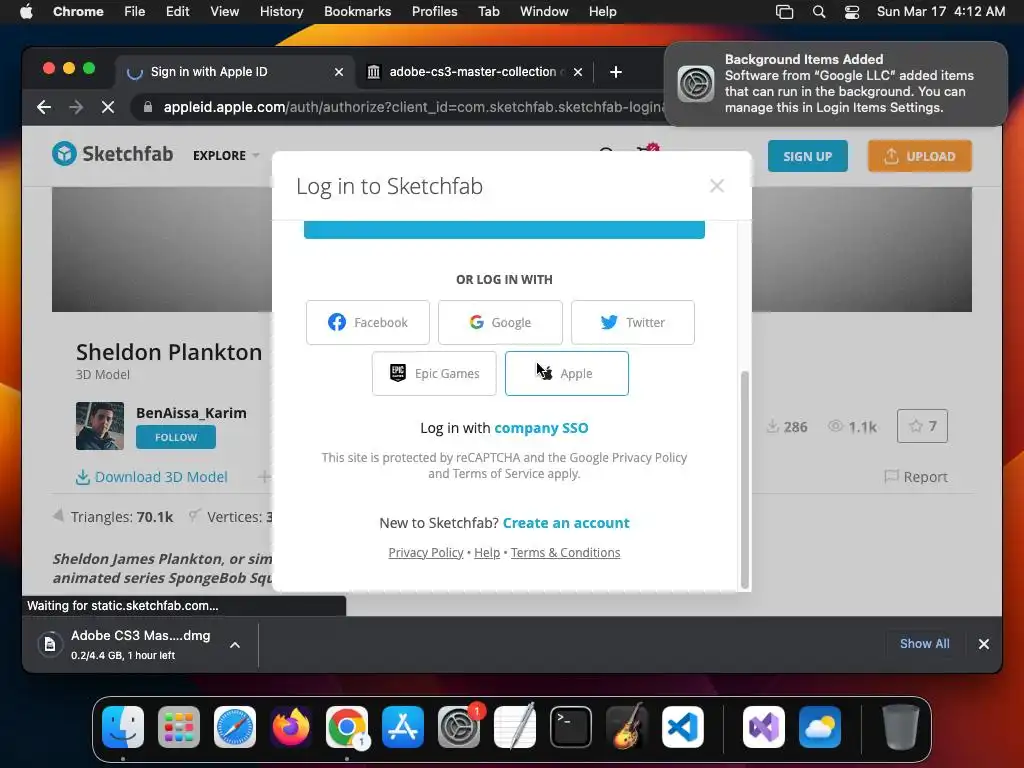Open a new browser tab
Image resolution: width=1024 pixels, height=768 pixels.
coord(615,72)
